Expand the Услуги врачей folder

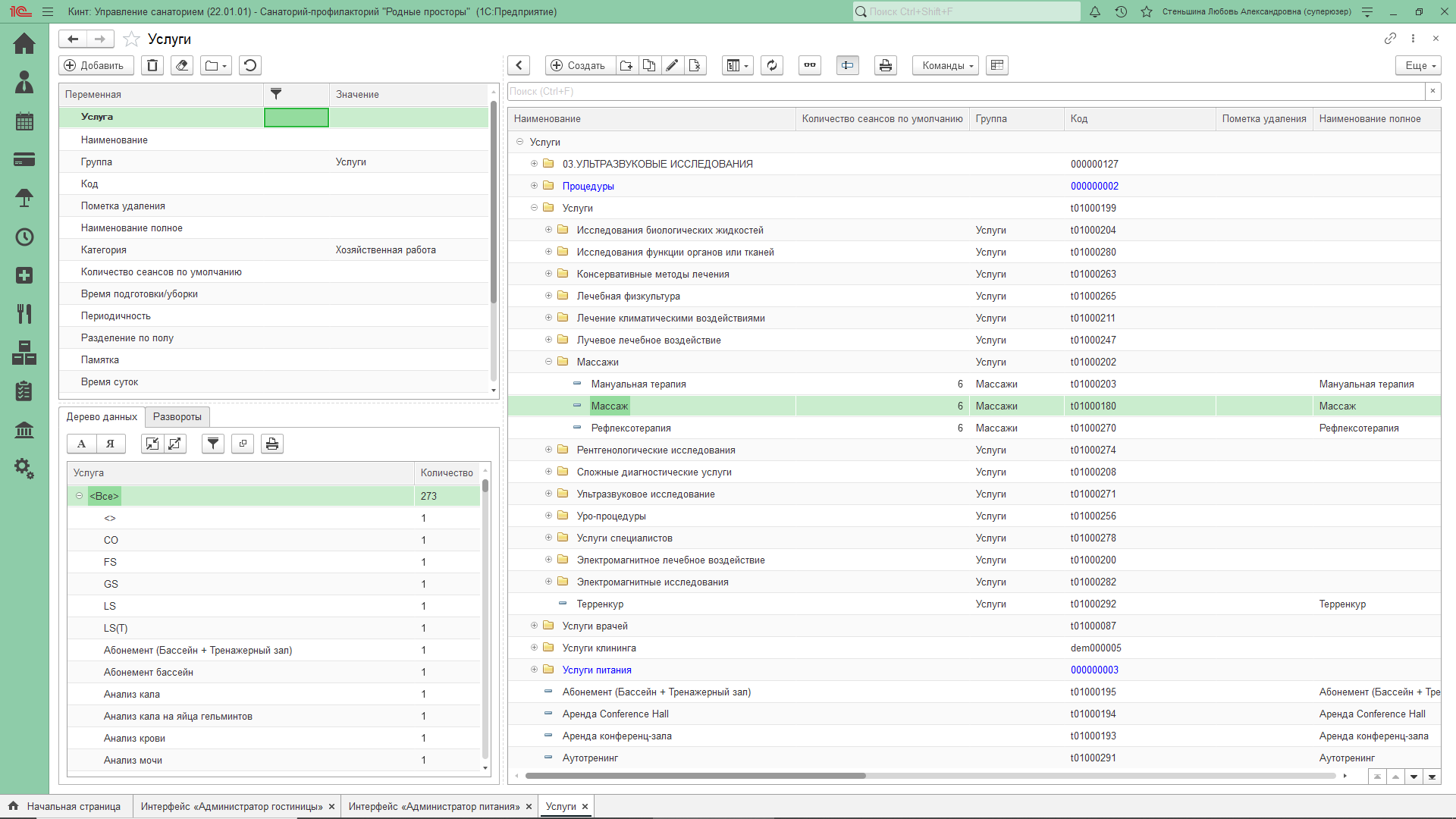(534, 626)
